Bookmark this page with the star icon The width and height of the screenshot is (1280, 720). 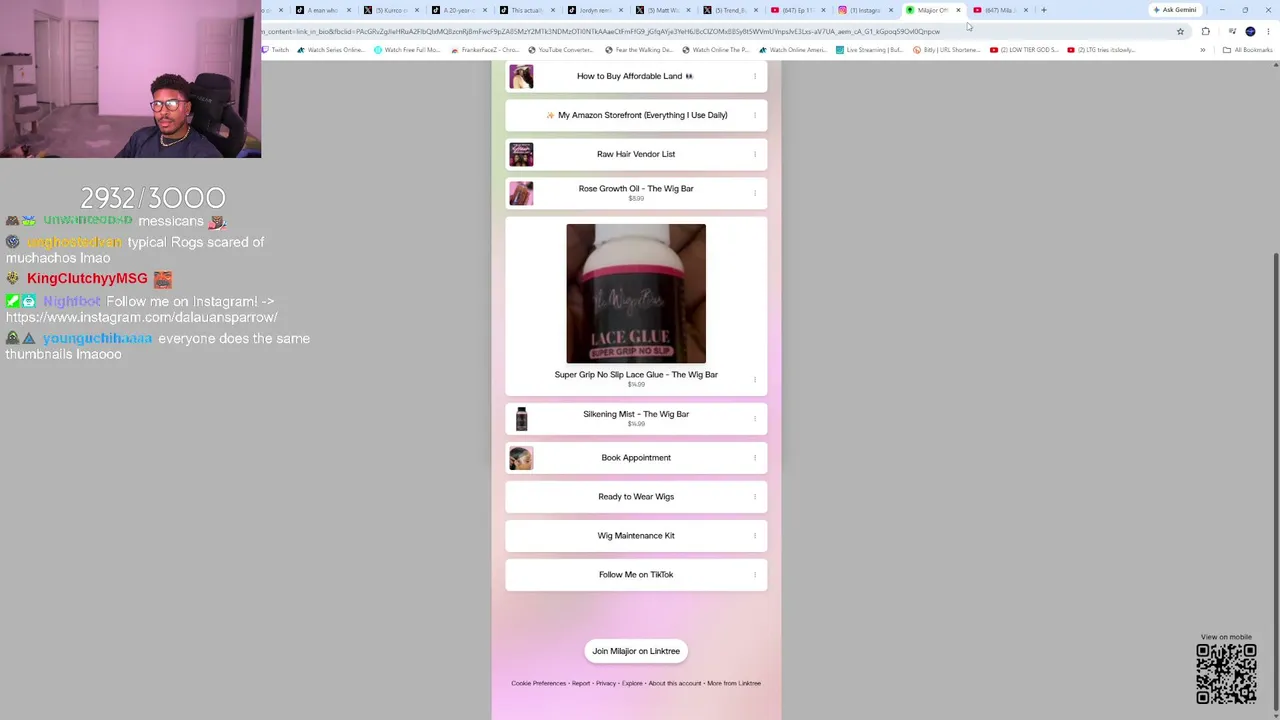point(1180,31)
